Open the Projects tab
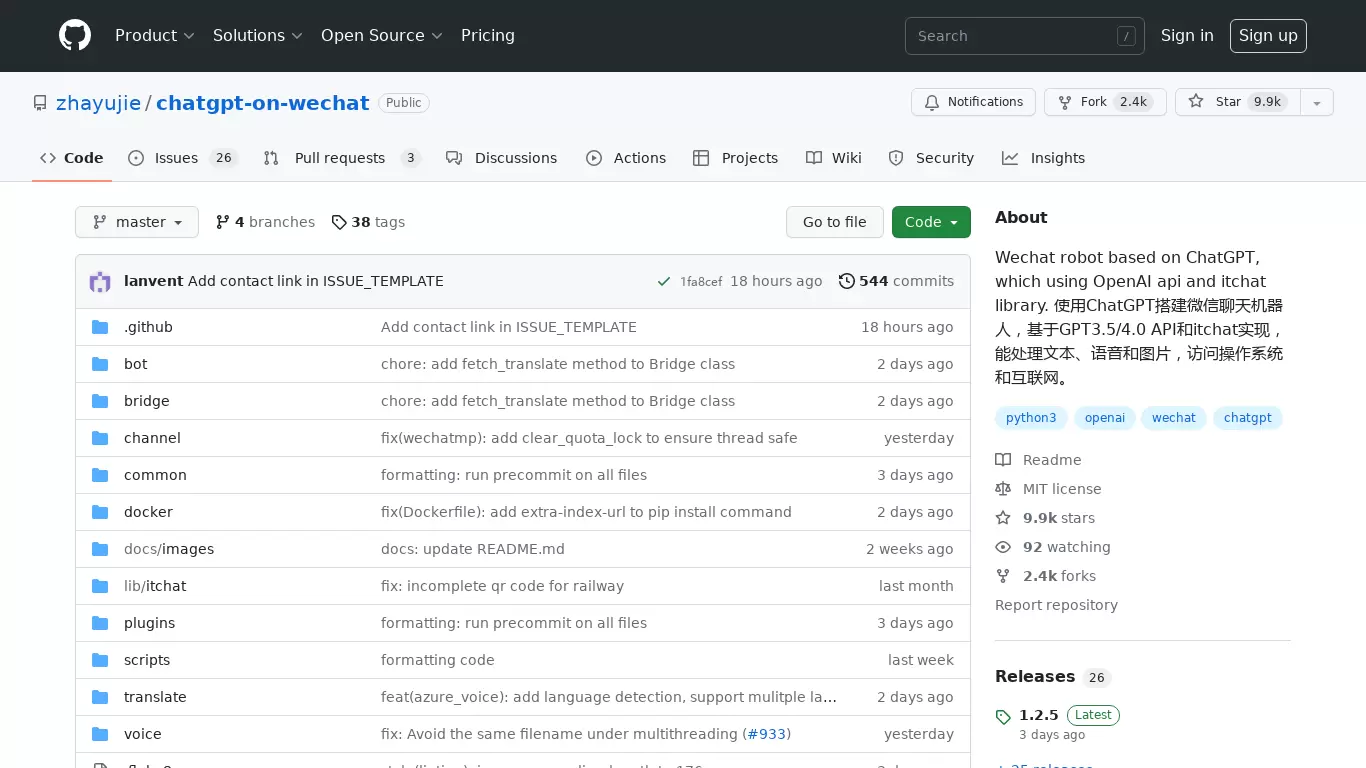The width and height of the screenshot is (1366, 768). coord(735,158)
